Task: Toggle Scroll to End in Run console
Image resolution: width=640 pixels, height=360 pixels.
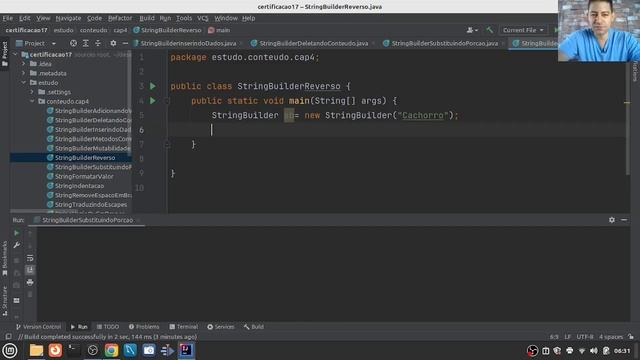Action: point(30,270)
